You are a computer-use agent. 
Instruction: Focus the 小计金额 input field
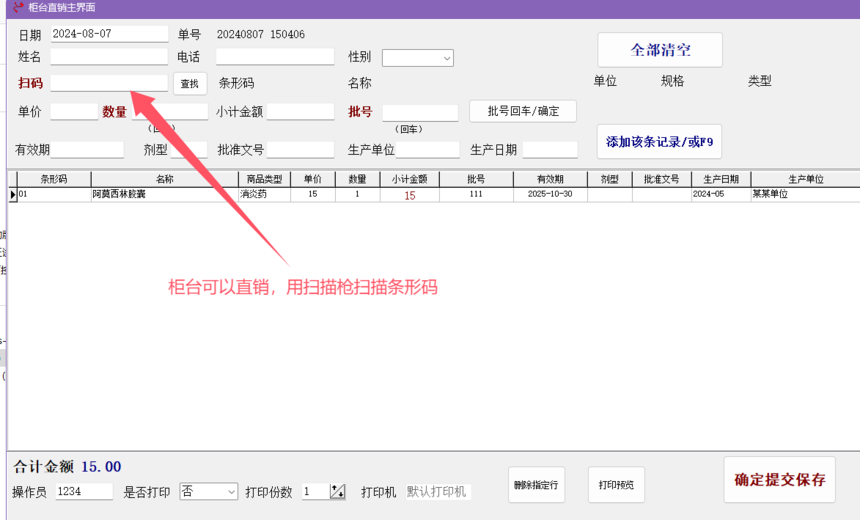301,112
